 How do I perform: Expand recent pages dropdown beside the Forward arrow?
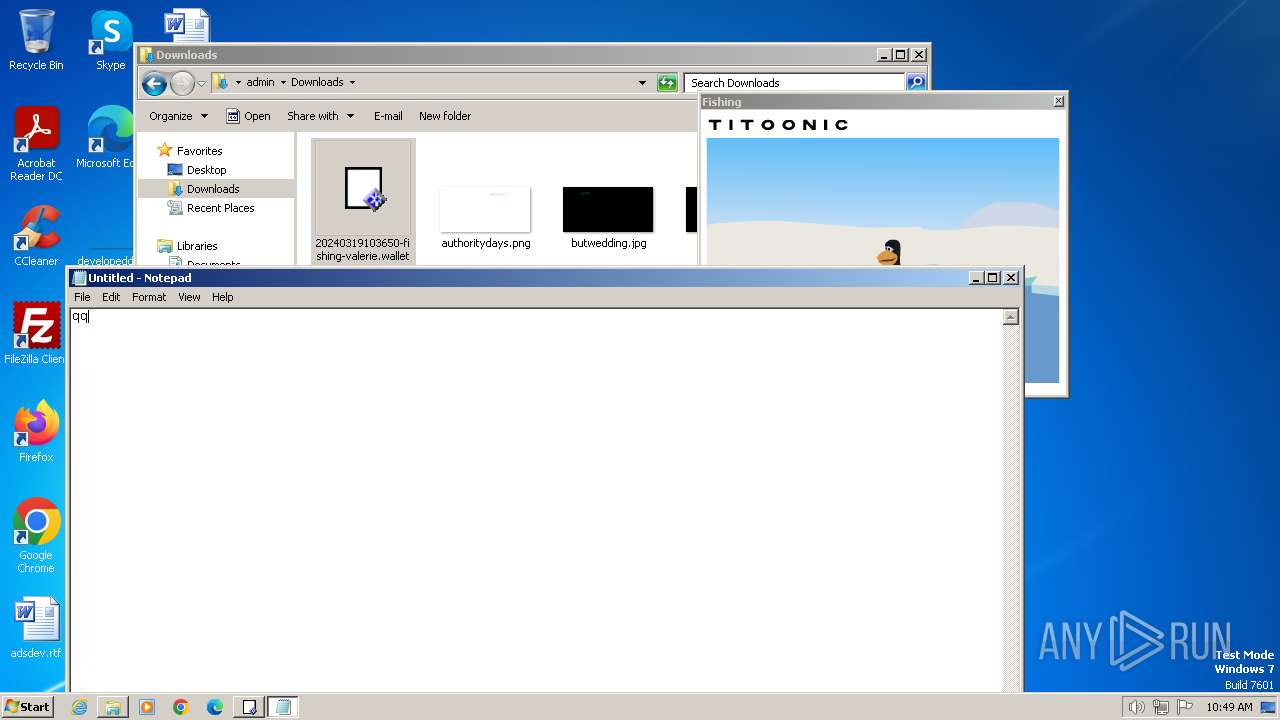[201, 83]
